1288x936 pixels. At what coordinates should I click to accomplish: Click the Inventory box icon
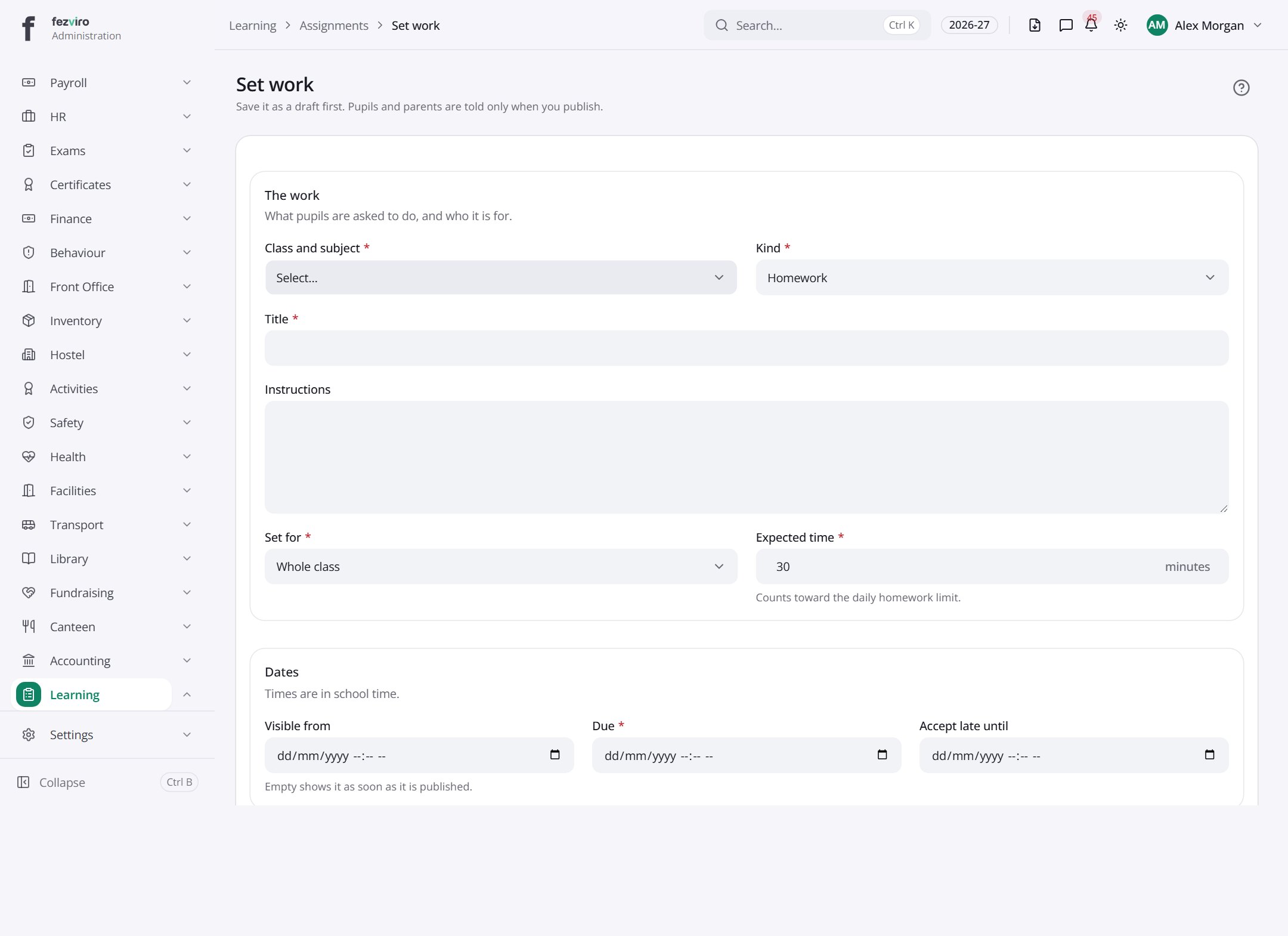pyautogui.click(x=29, y=320)
